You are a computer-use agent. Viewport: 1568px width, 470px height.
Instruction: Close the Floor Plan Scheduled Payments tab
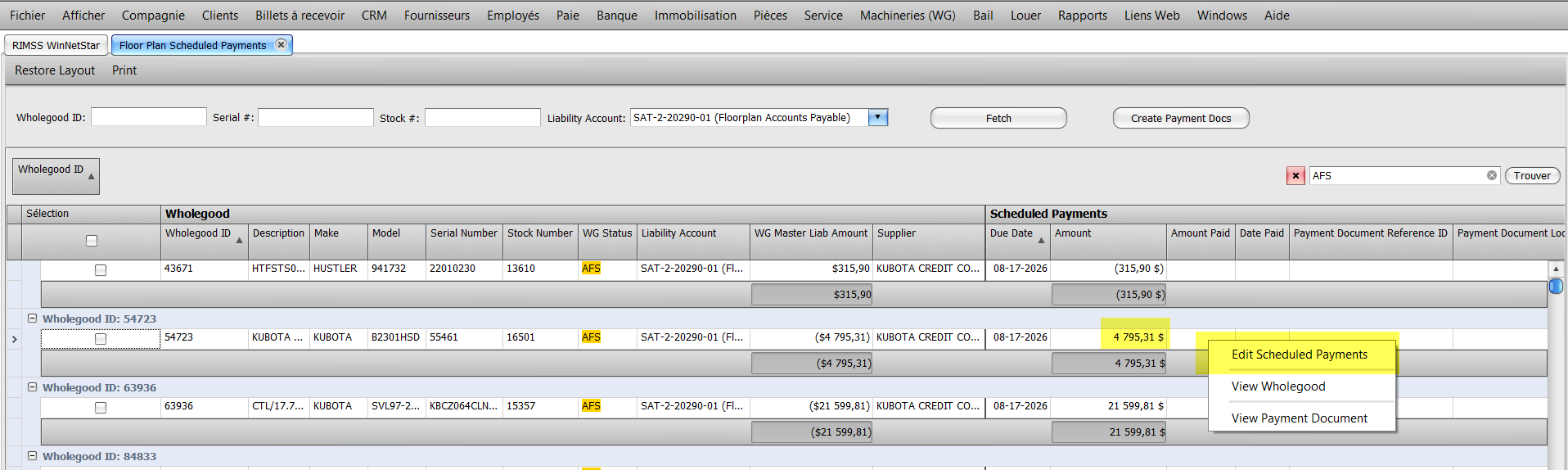(281, 44)
